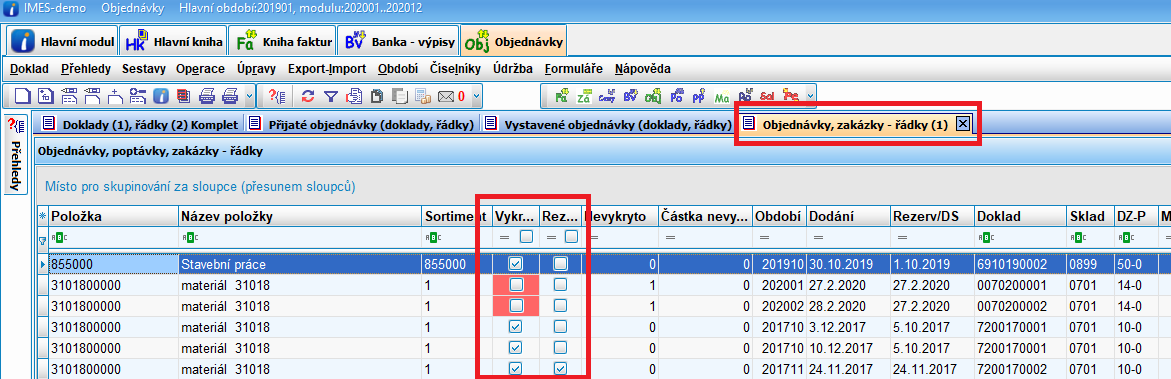Expand the shortcut toolbar overflow arrow after Pe
Screen dimensions: 1171x379
810,96
